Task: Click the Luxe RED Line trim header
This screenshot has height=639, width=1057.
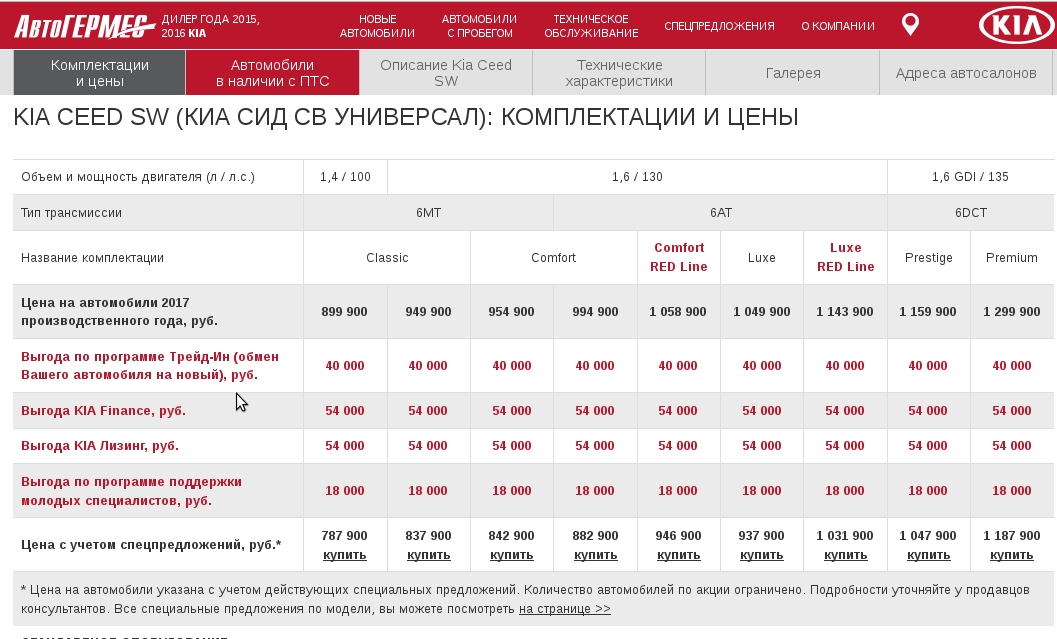Action: coord(845,257)
